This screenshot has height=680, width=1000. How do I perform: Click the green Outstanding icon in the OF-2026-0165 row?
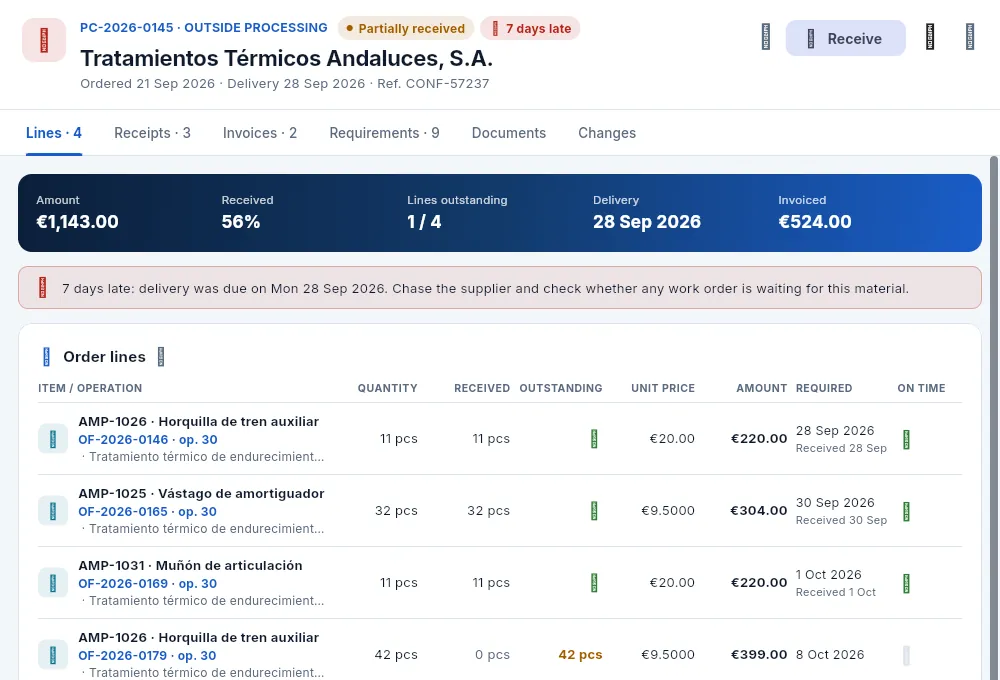tap(594, 511)
